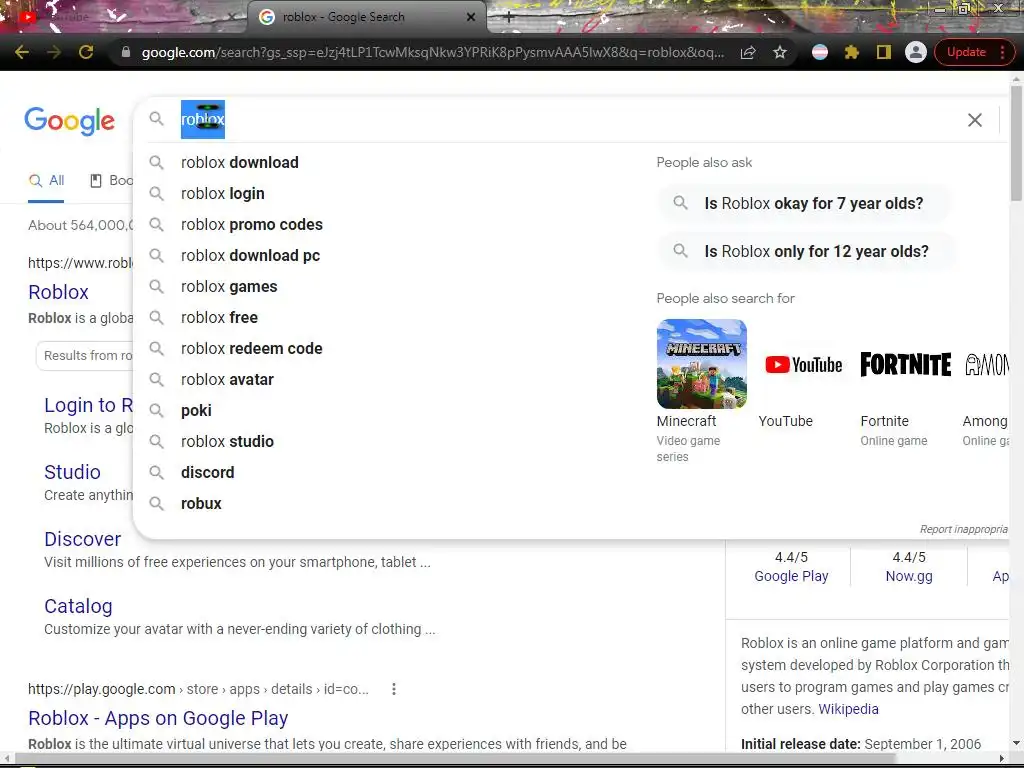Open the profile avatar icon
Screen dimensions: 1024x768
pyautogui.click(x=916, y=52)
